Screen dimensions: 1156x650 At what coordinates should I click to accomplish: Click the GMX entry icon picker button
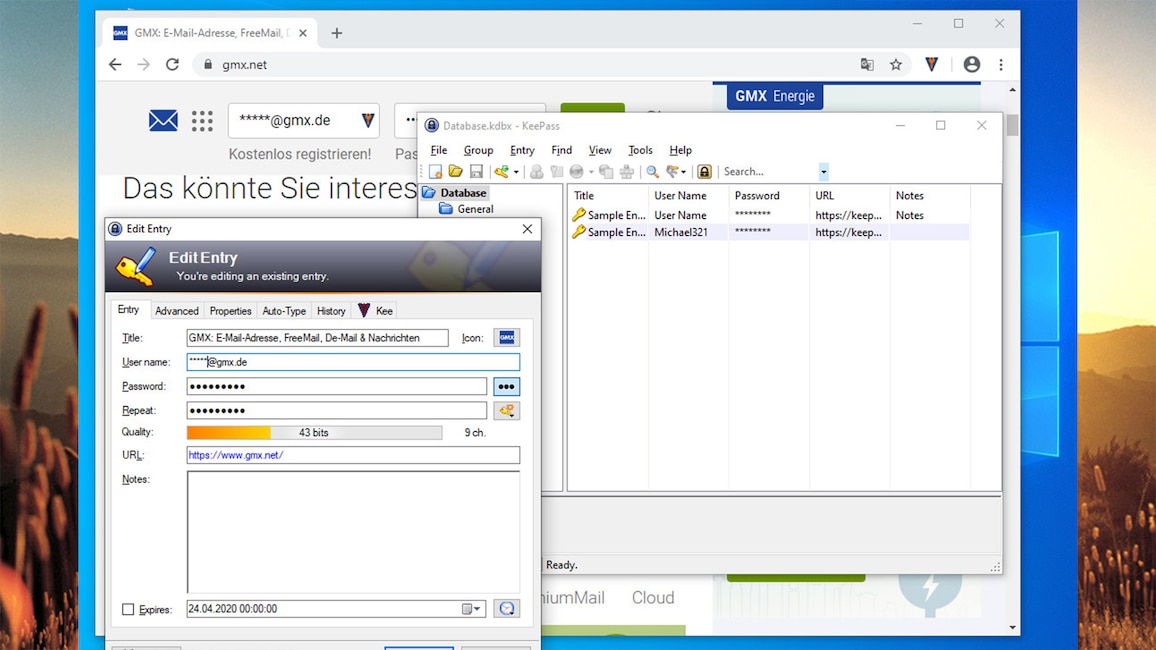click(x=506, y=338)
